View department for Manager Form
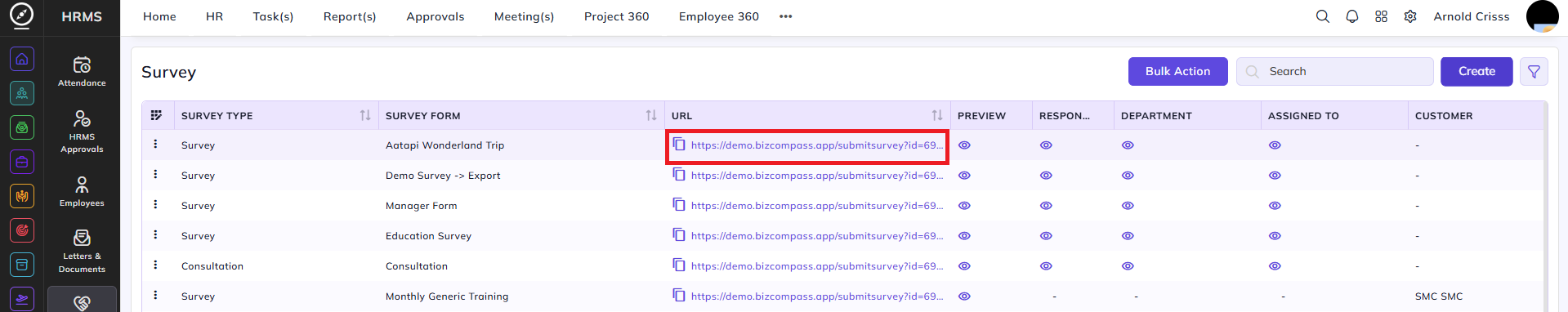Image resolution: width=1568 pixels, height=312 pixels. (1128, 206)
